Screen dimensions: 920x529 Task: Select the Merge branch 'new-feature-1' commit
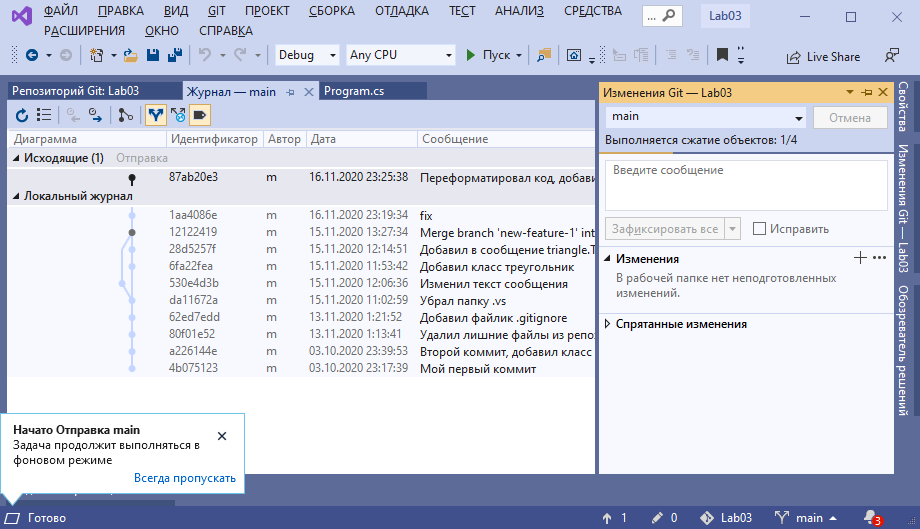(x=301, y=232)
